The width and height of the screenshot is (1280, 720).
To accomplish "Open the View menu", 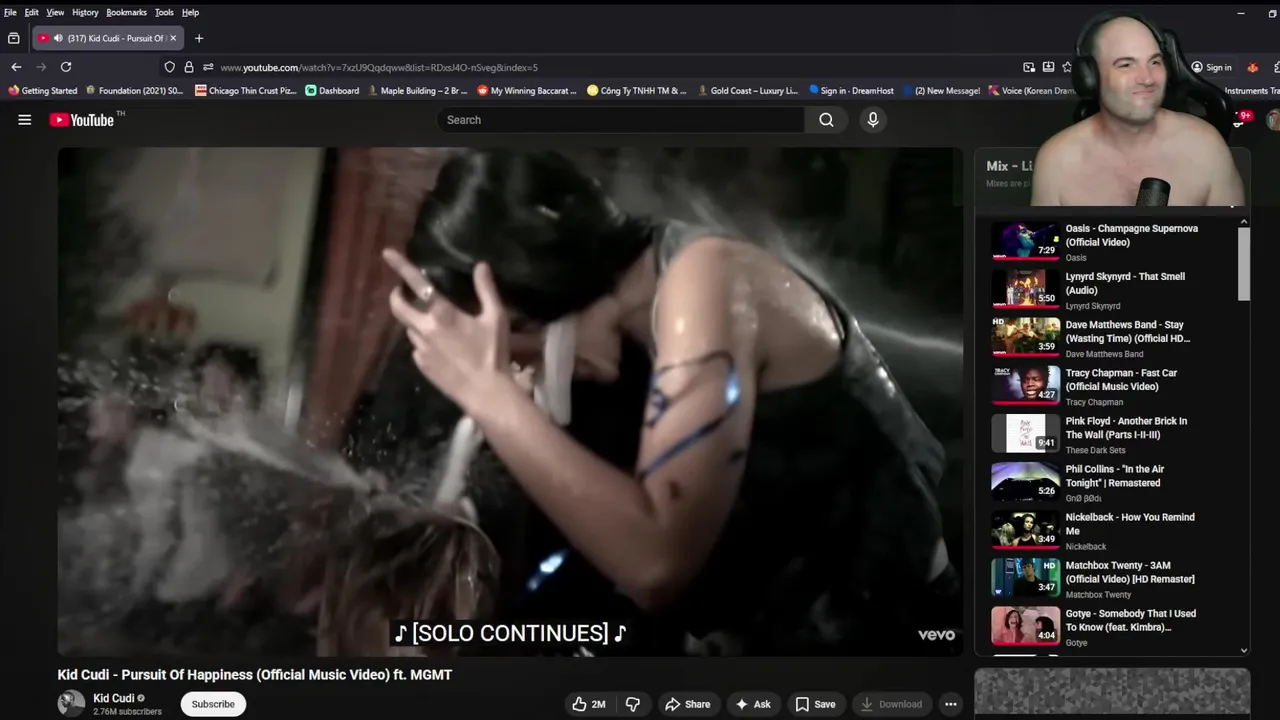I will coord(55,12).
